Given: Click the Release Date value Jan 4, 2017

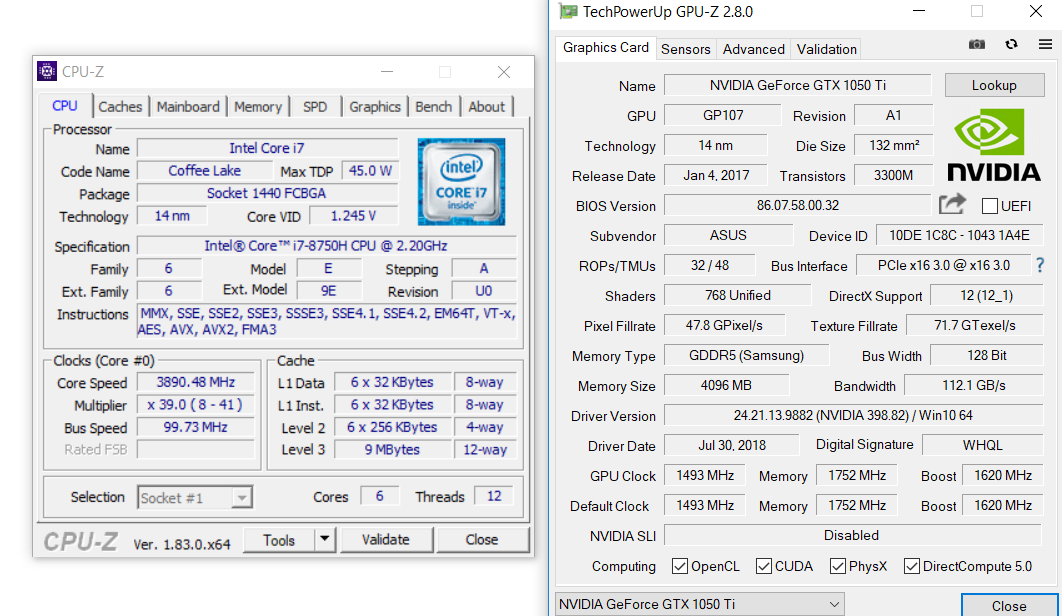Looking at the screenshot, I should point(716,176).
